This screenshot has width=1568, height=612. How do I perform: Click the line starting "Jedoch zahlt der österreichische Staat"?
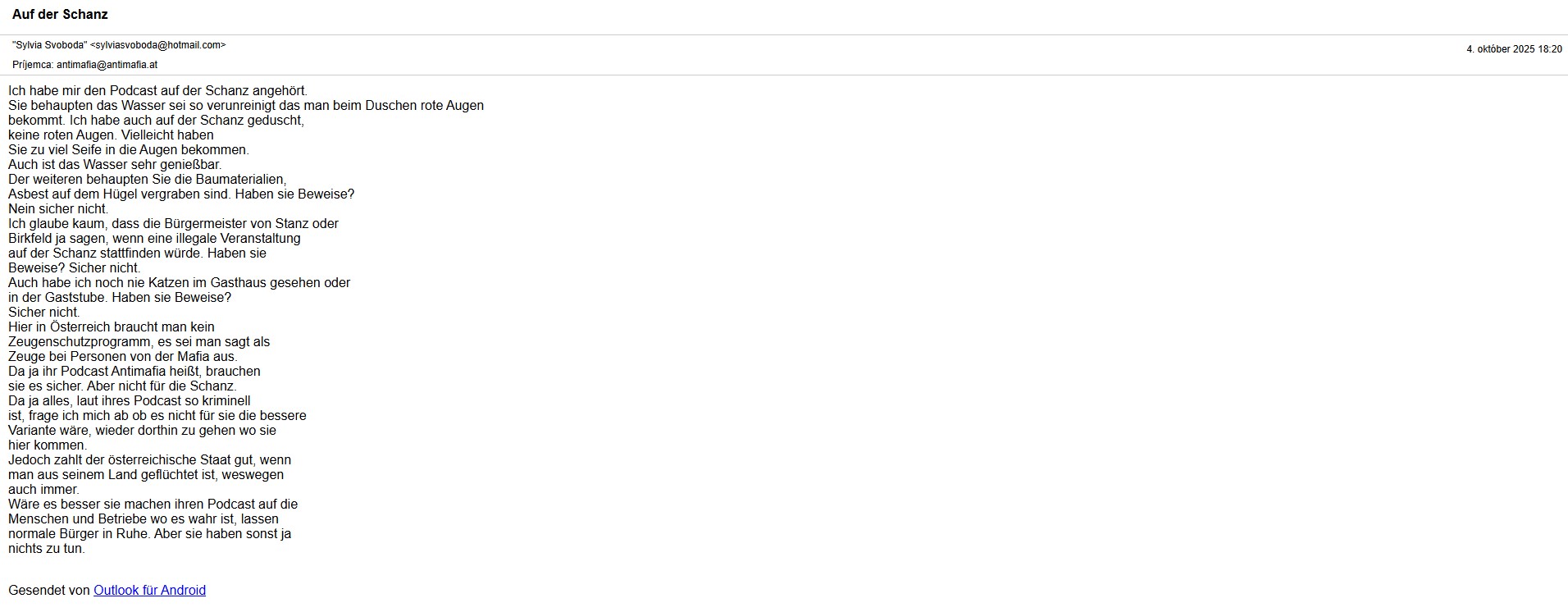(x=149, y=460)
